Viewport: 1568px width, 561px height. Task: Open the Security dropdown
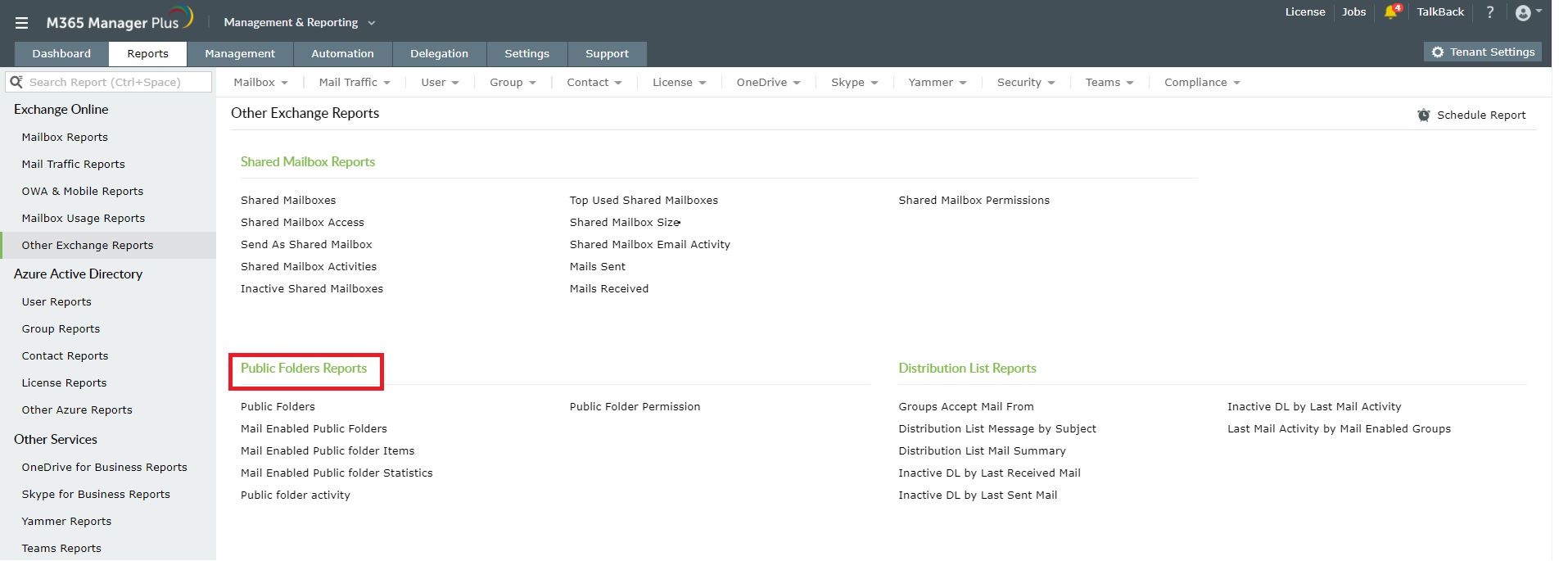point(1026,83)
